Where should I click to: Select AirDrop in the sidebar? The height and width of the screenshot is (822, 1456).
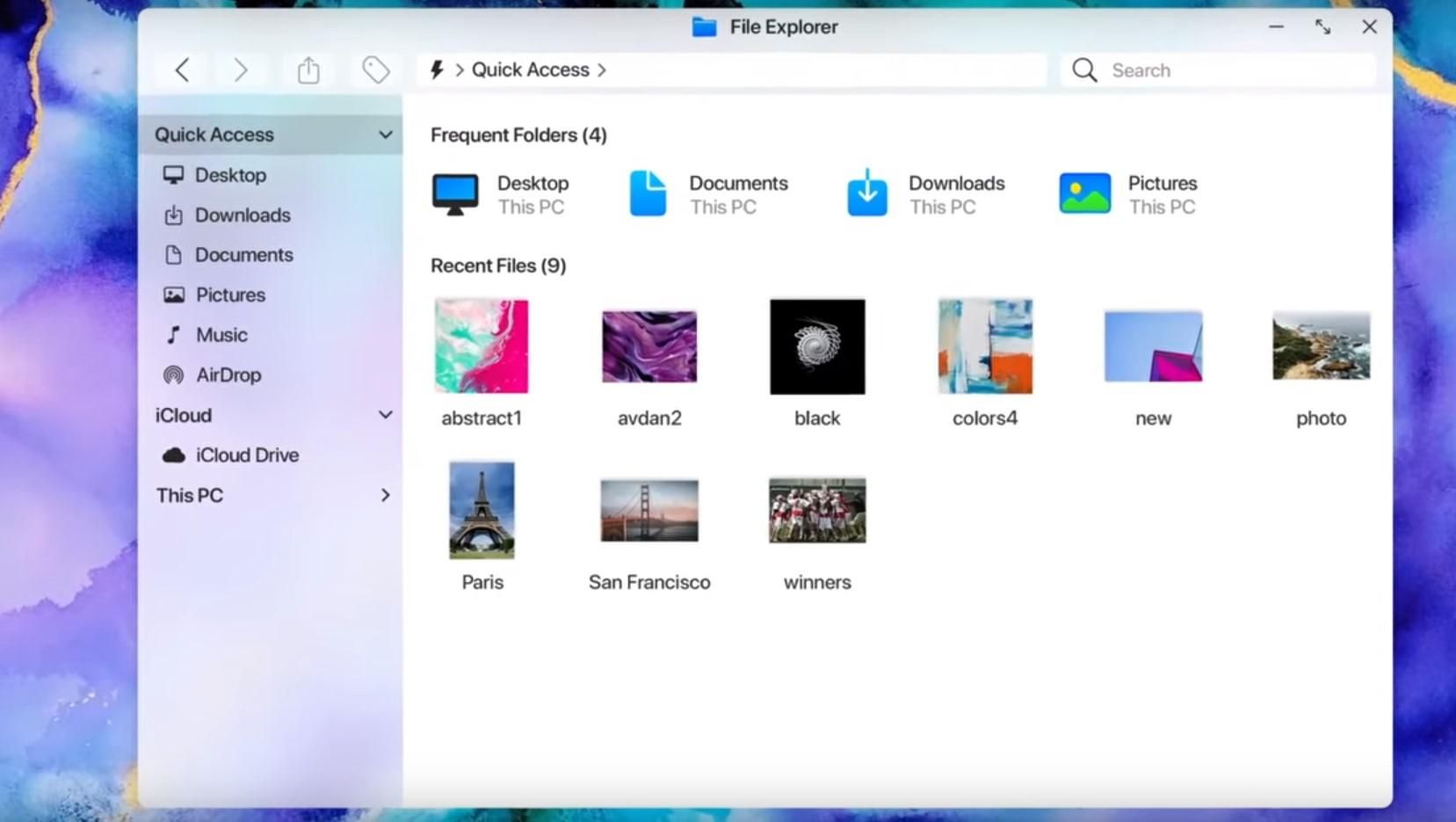click(227, 375)
